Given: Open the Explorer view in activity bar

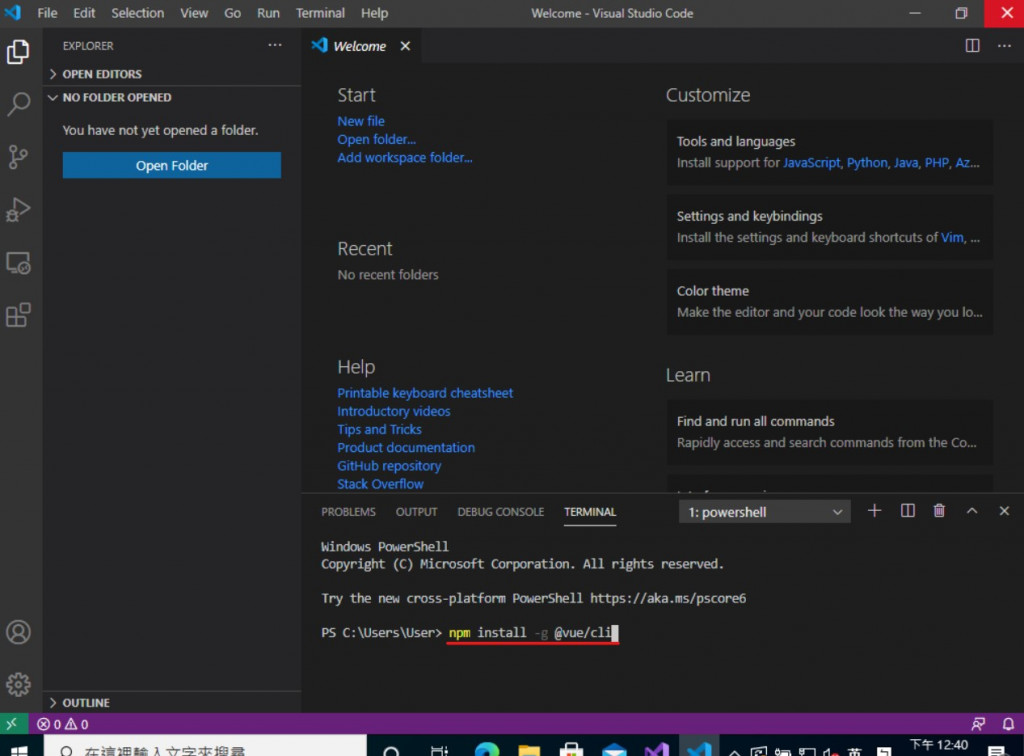Looking at the screenshot, I should click(x=18, y=52).
